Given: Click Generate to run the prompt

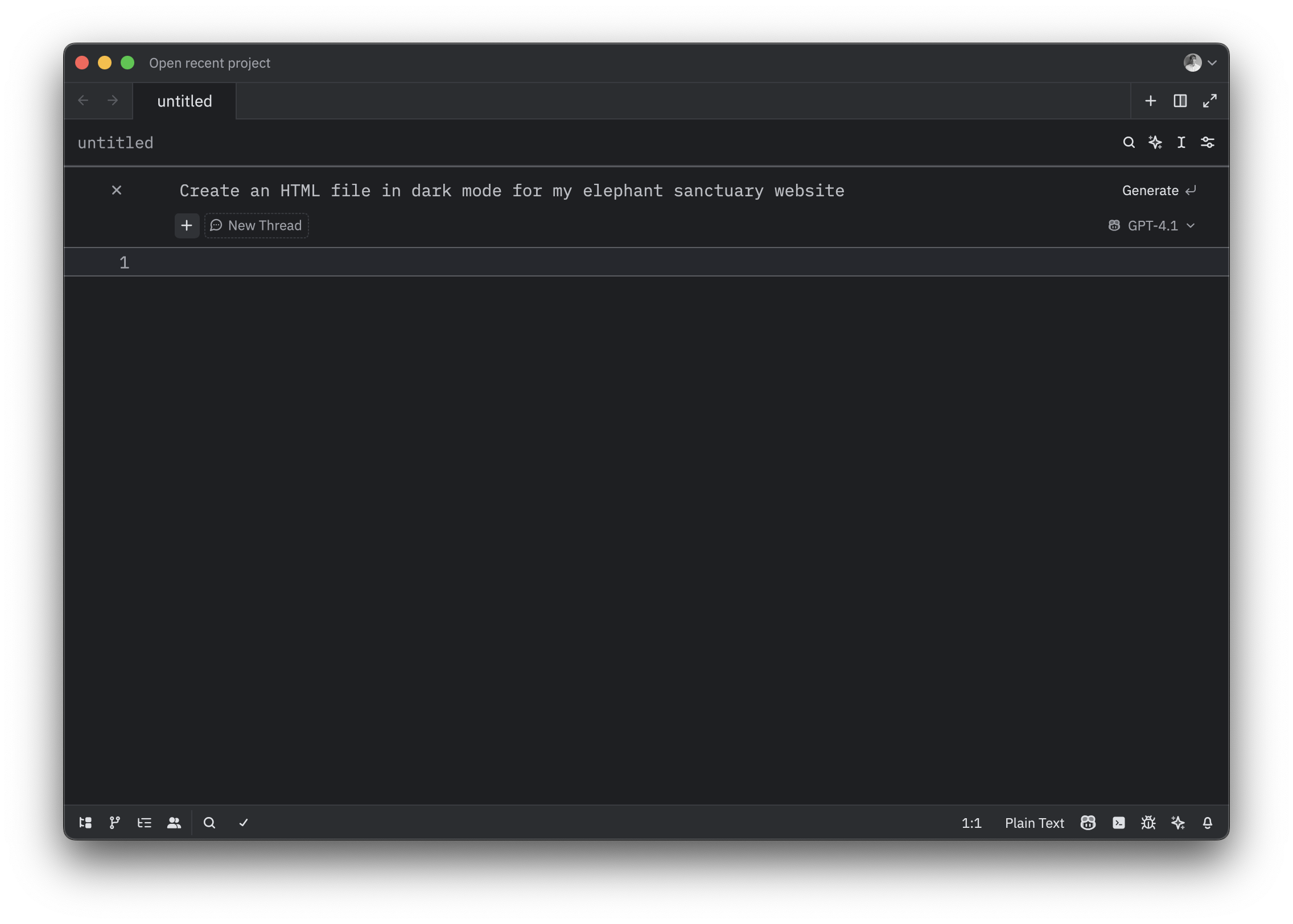Looking at the screenshot, I should click(x=1159, y=191).
